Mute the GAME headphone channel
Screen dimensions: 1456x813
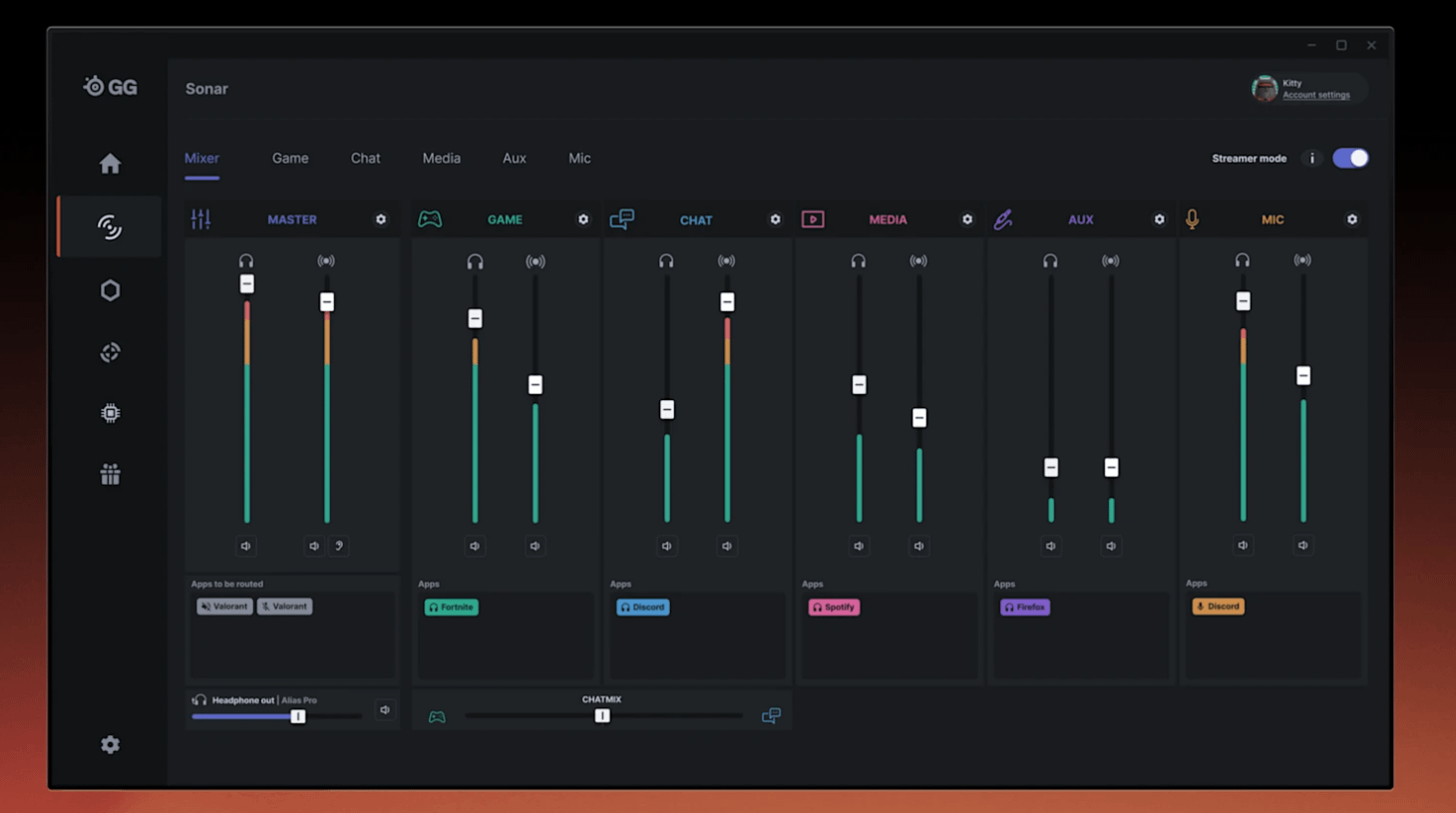pyautogui.click(x=475, y=547)
